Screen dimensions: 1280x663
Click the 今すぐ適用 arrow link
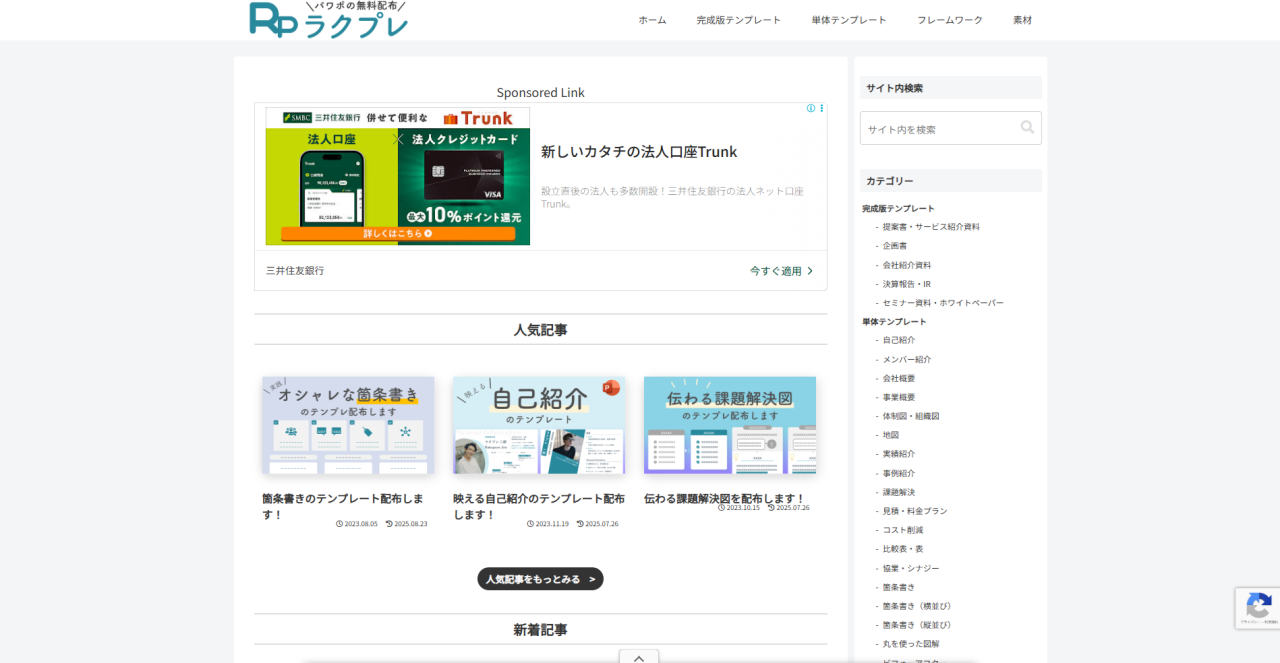click(781, 271)
